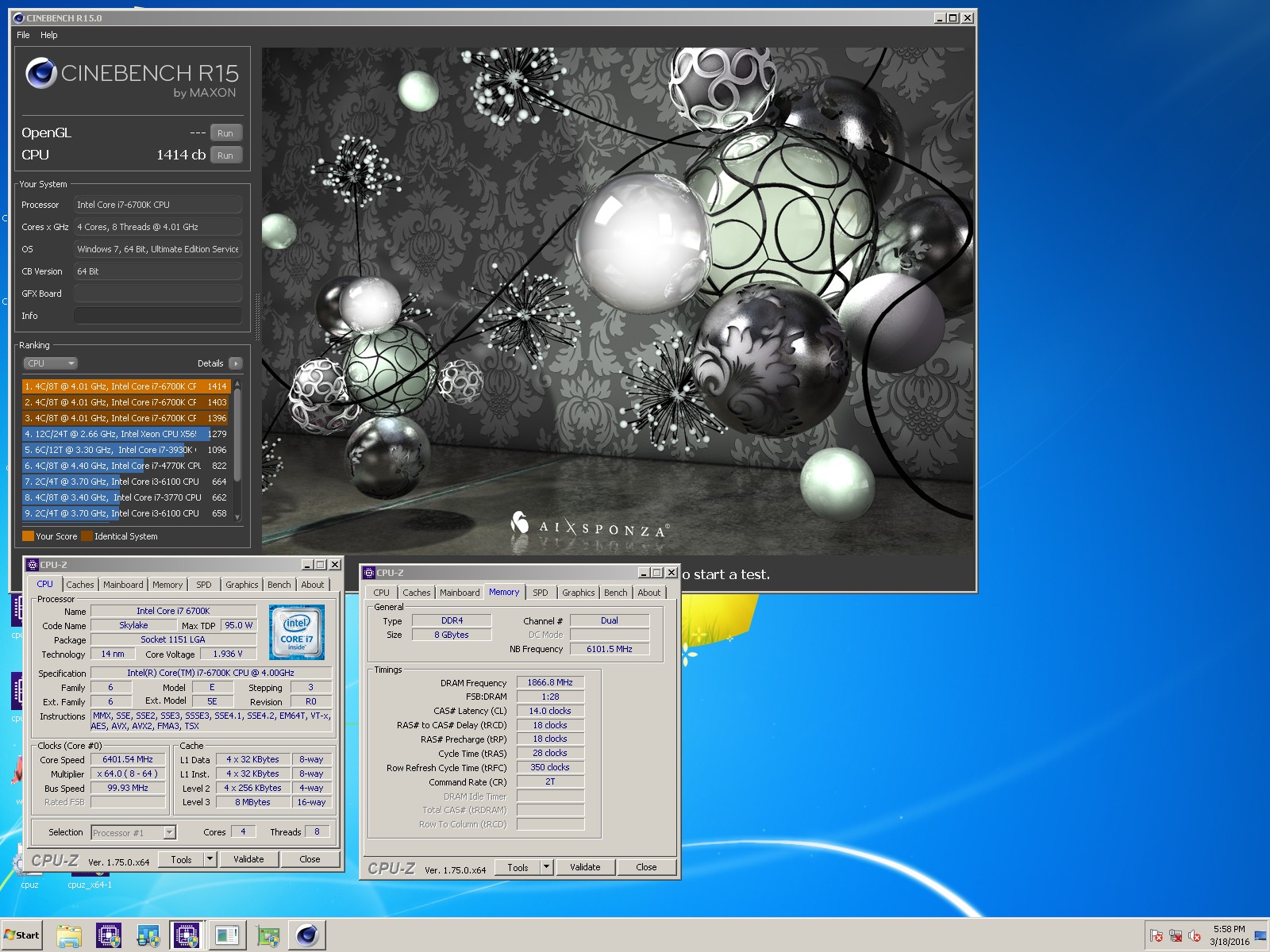
Task: Click the Cinebench title bar sphere icon
Action: 19,17
